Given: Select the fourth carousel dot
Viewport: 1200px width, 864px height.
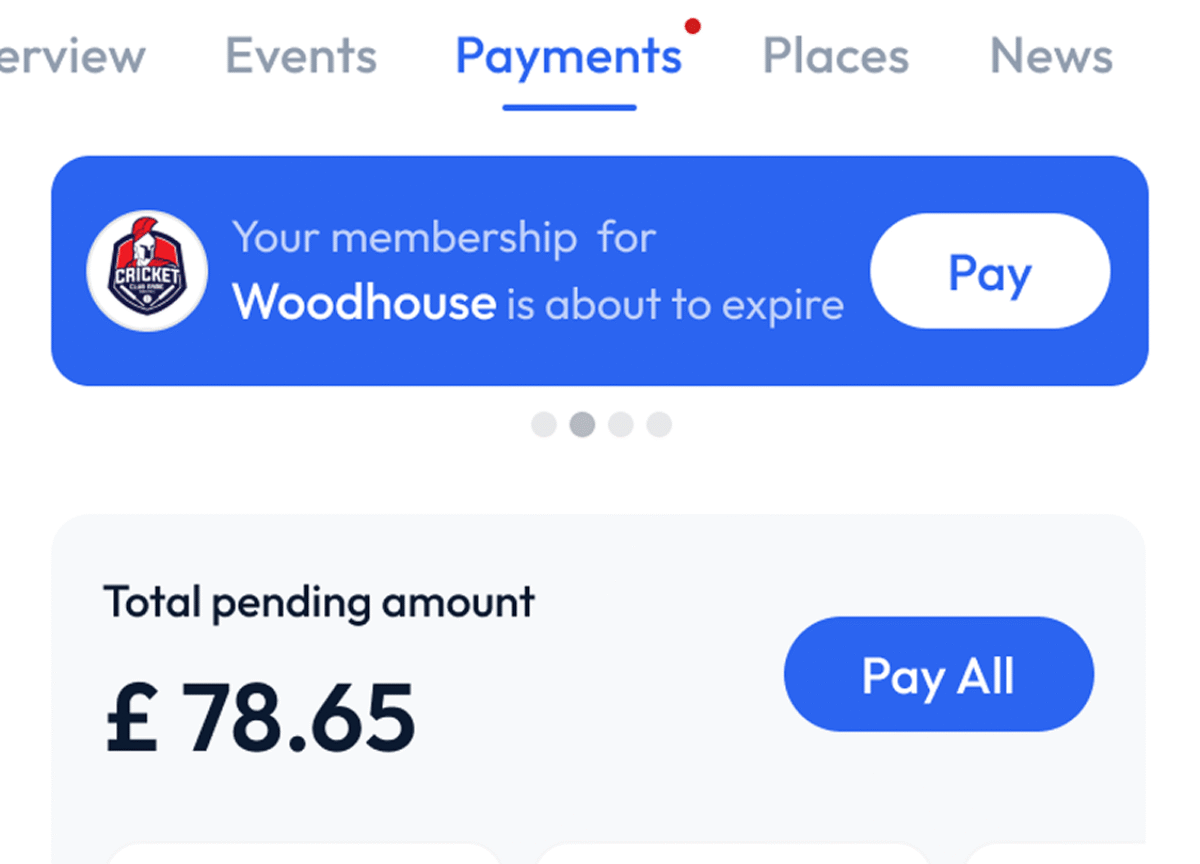Looking at the screenshot, I should click(659, 425).
